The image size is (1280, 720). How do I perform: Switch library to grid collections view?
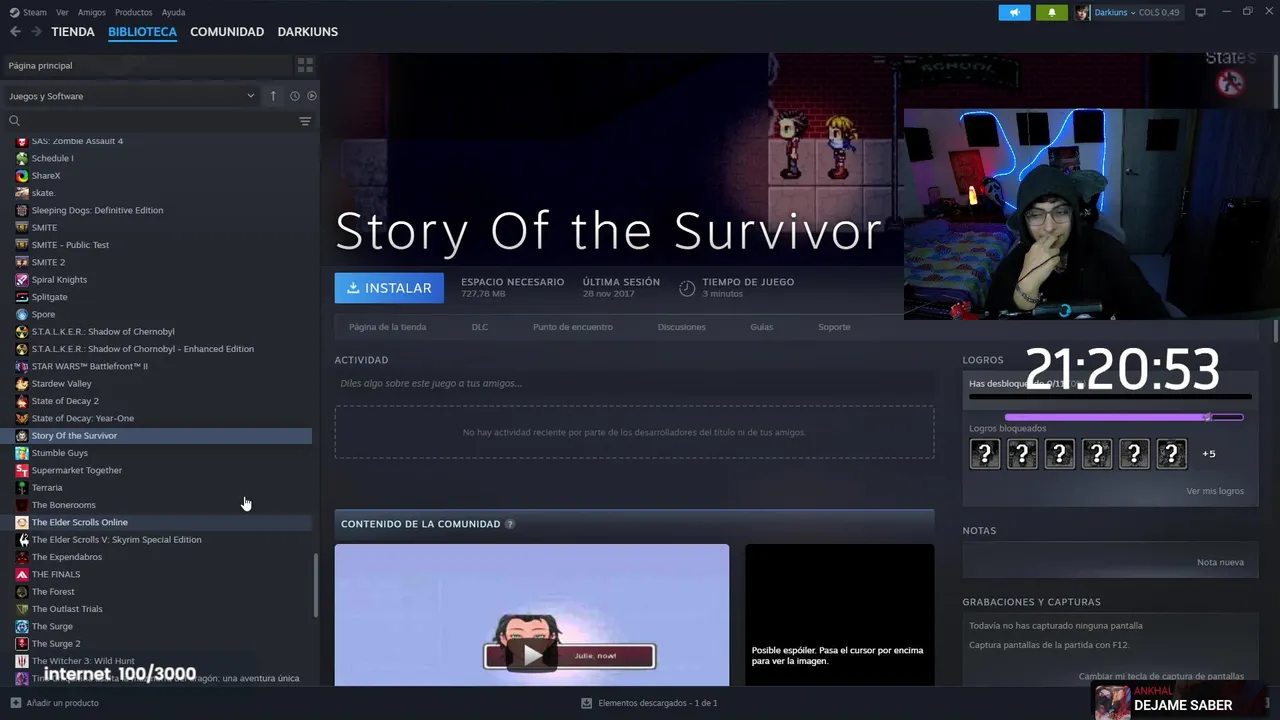pyautogui.click(x=305, y=65)
